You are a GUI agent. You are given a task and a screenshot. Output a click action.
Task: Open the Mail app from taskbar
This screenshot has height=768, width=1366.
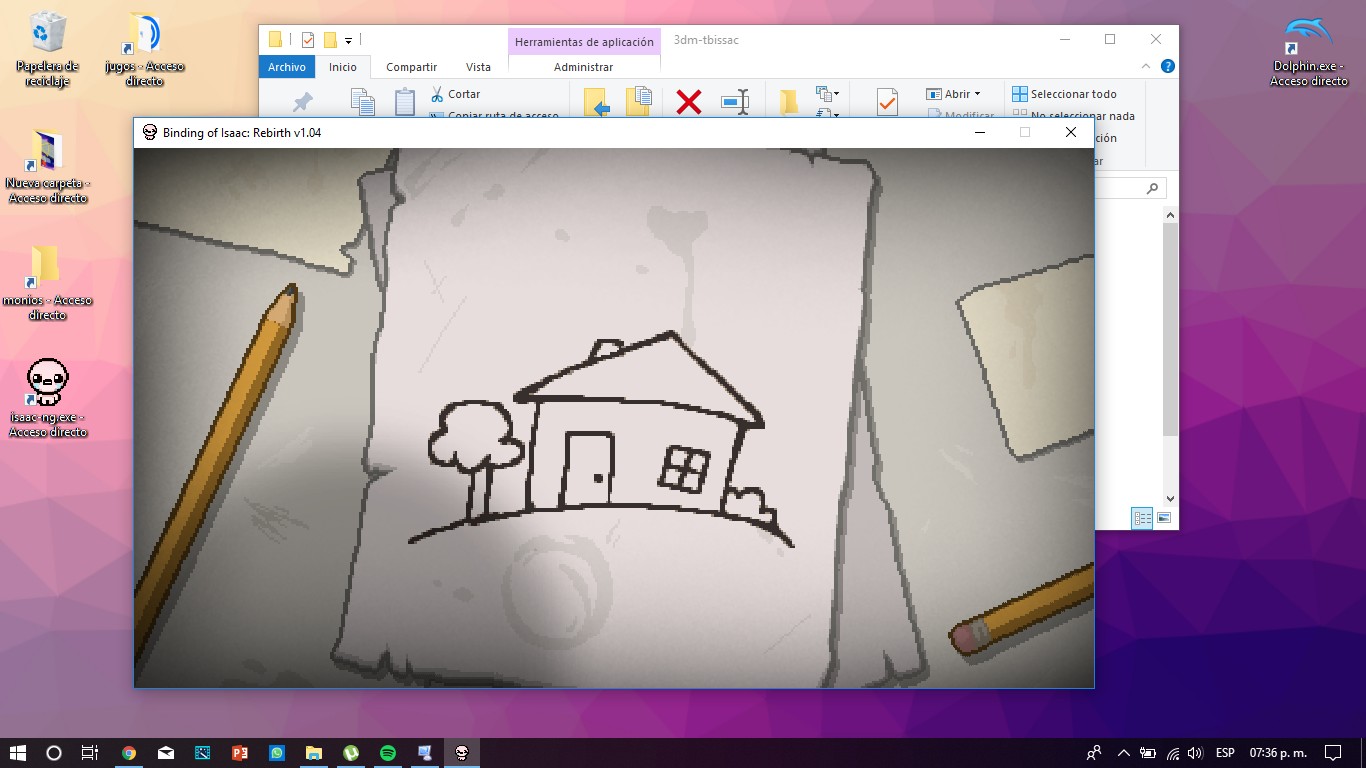click(x=166, y=753)
